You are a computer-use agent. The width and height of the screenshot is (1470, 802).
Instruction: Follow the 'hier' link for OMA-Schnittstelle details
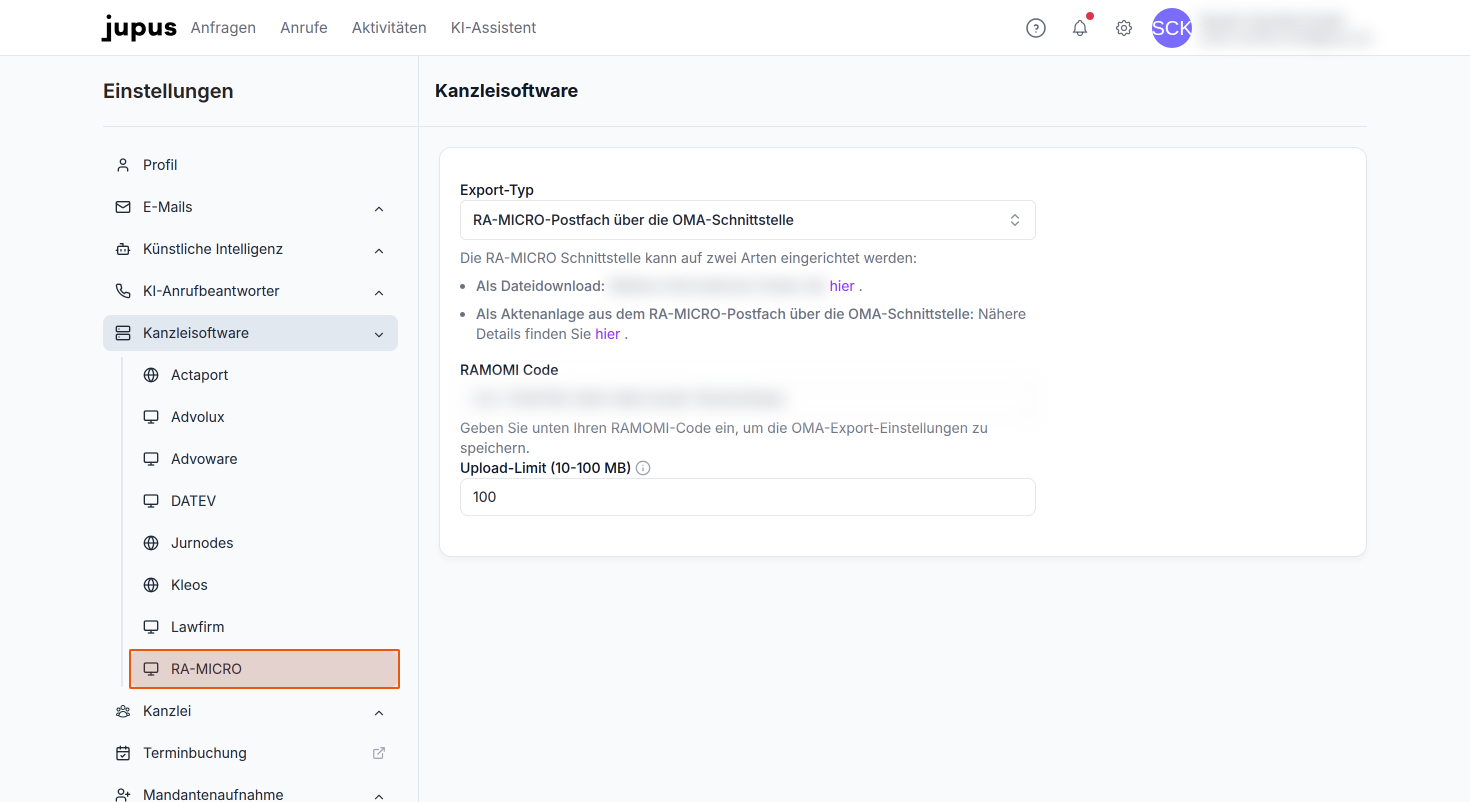607,334
